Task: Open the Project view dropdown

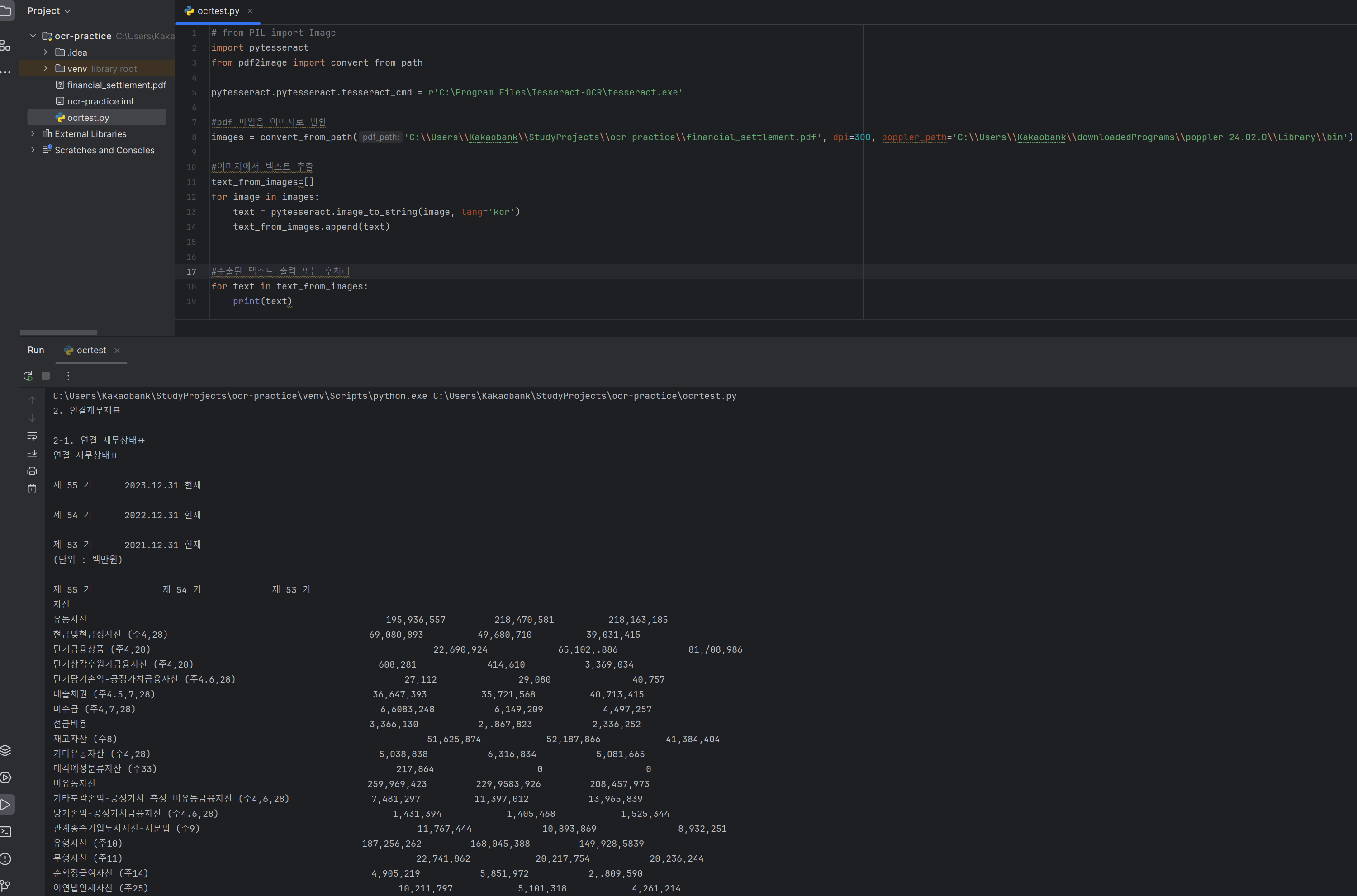Action: tap(49, 11)
